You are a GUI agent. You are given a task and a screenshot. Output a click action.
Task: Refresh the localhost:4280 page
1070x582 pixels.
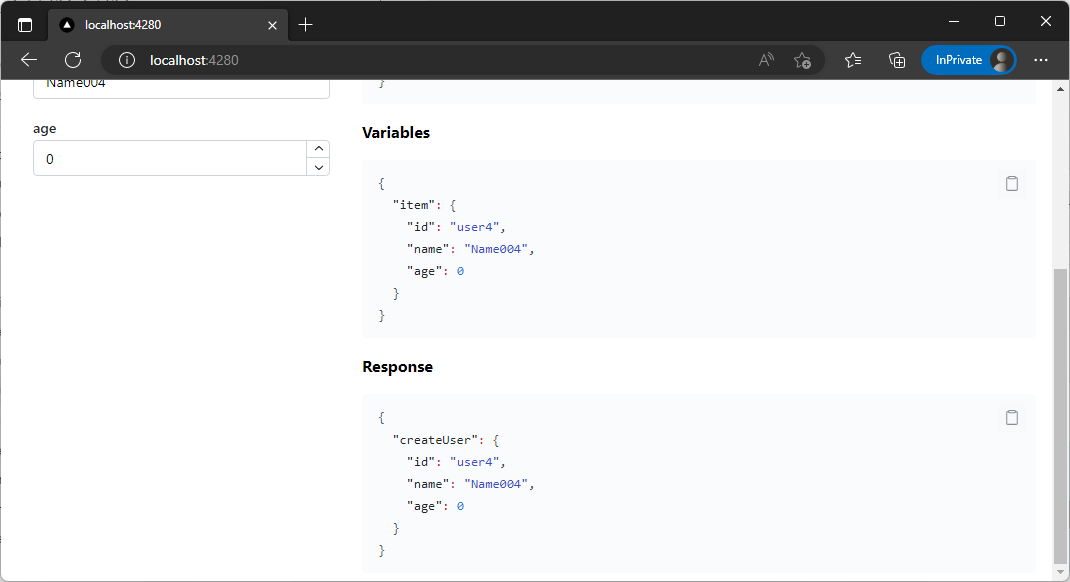tap(73, 60)
